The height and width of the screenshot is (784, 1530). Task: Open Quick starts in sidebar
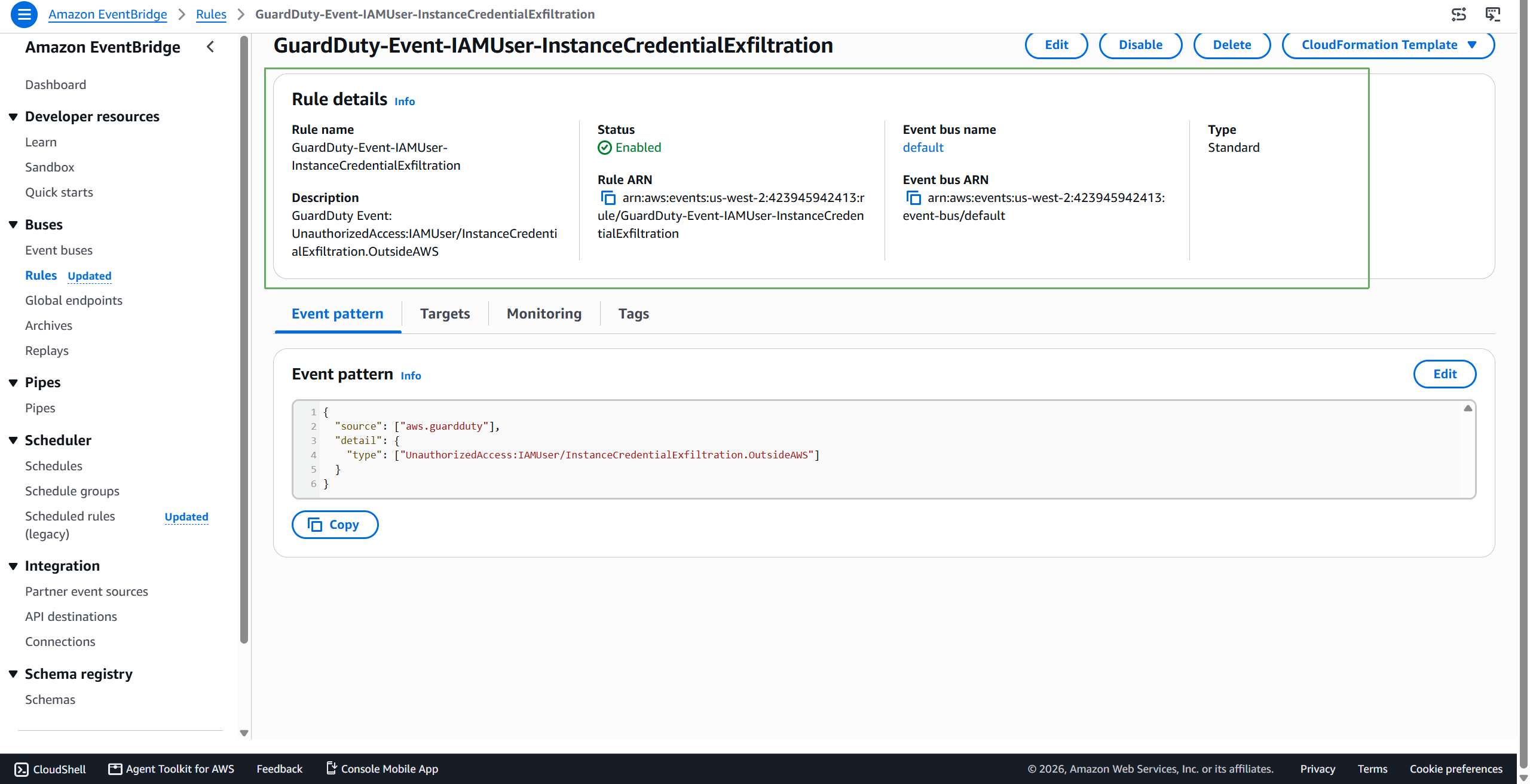tap(59, 192)
